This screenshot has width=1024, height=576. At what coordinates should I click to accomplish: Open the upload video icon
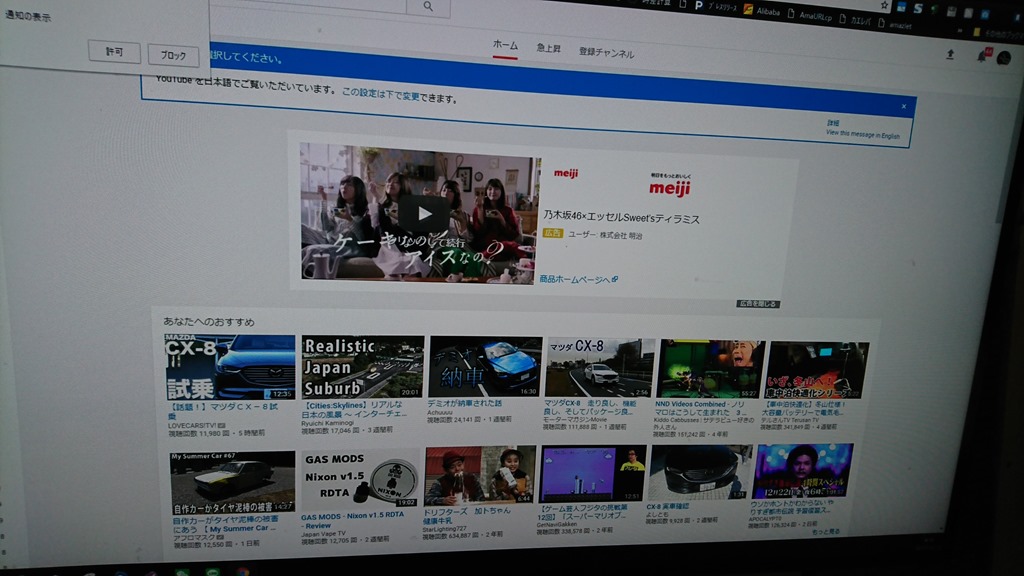point(950,54)
